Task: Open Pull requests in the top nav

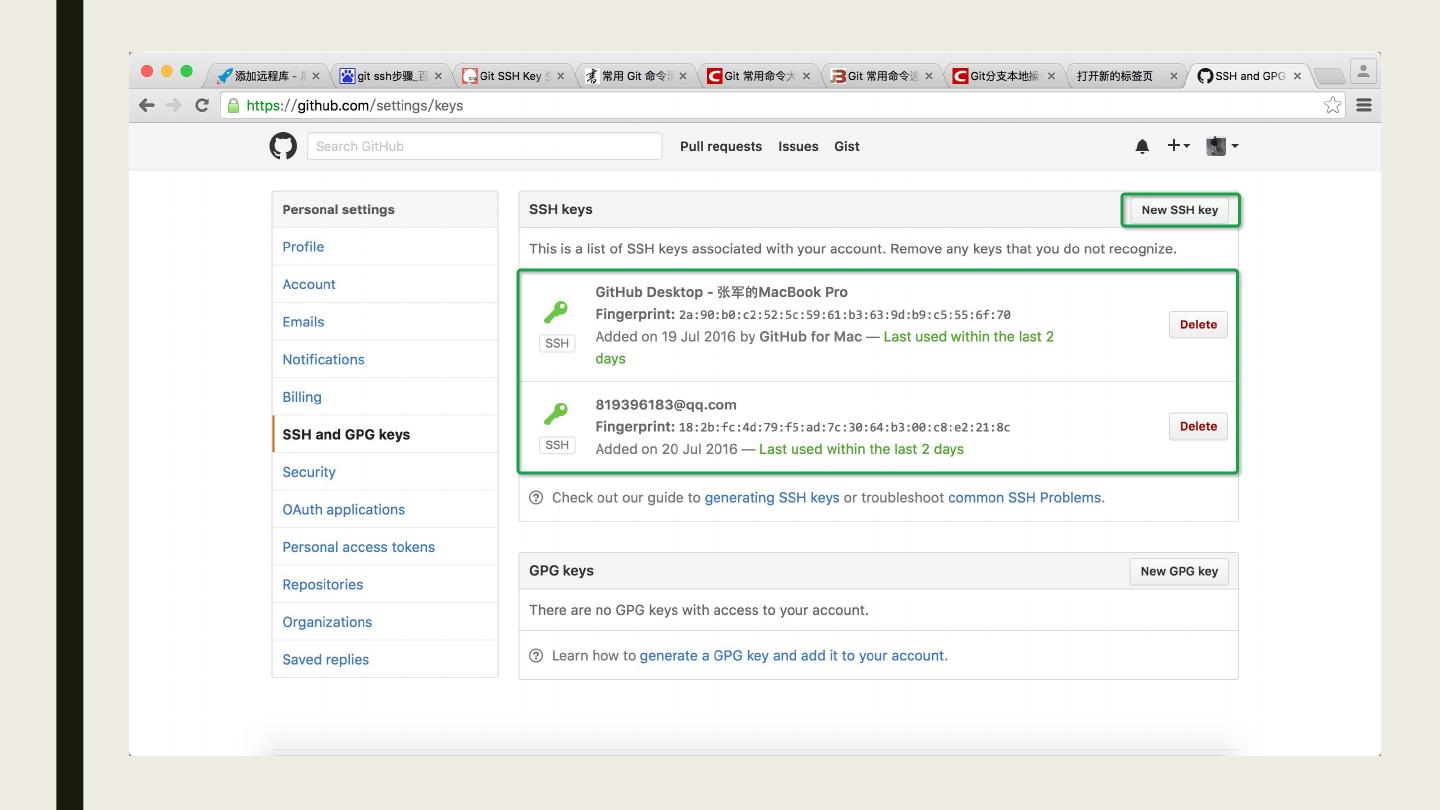Action: tap(720, 146)
